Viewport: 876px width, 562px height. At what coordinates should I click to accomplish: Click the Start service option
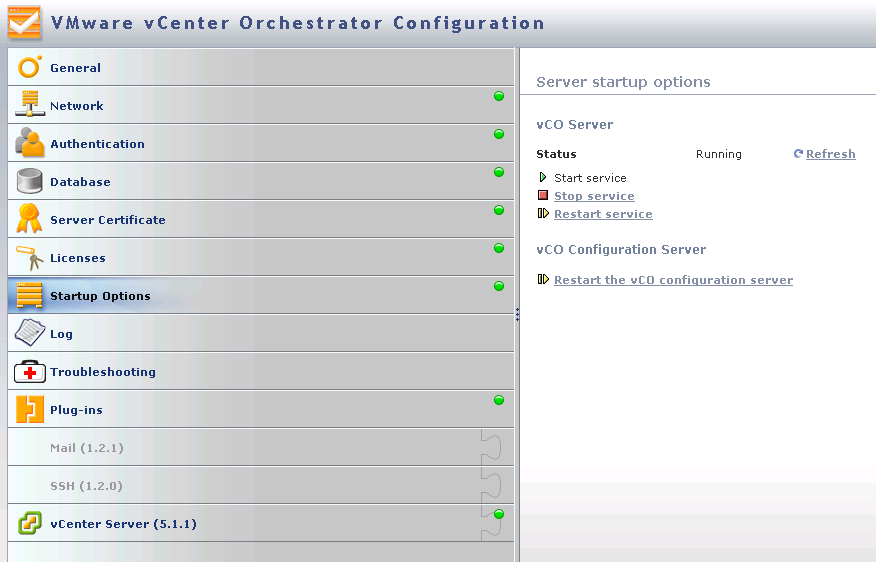coord(590,178)
